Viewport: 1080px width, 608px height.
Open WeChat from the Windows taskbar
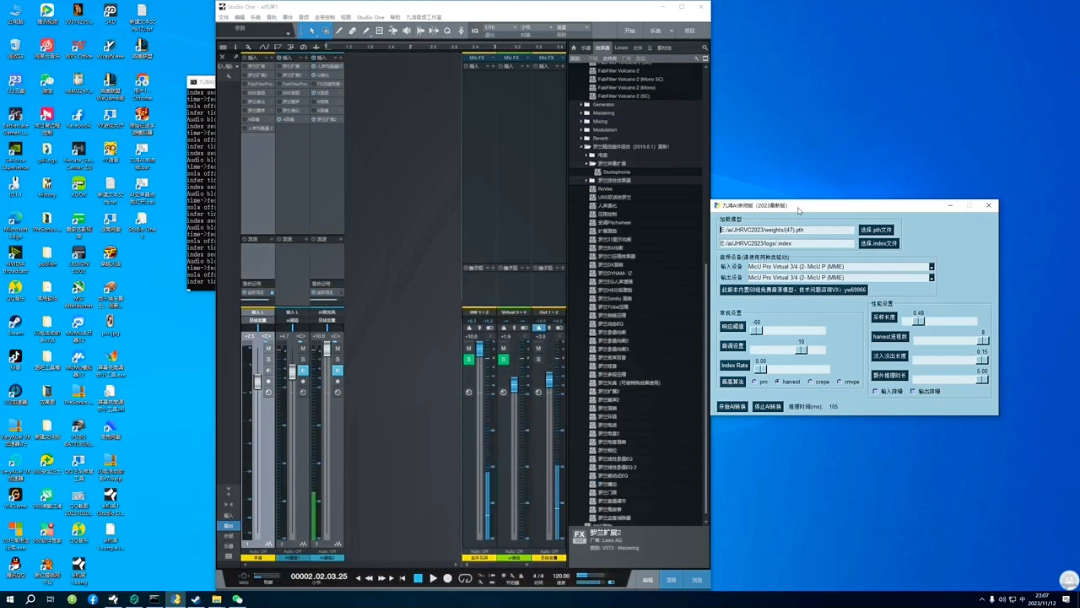(x=238, y=600)
